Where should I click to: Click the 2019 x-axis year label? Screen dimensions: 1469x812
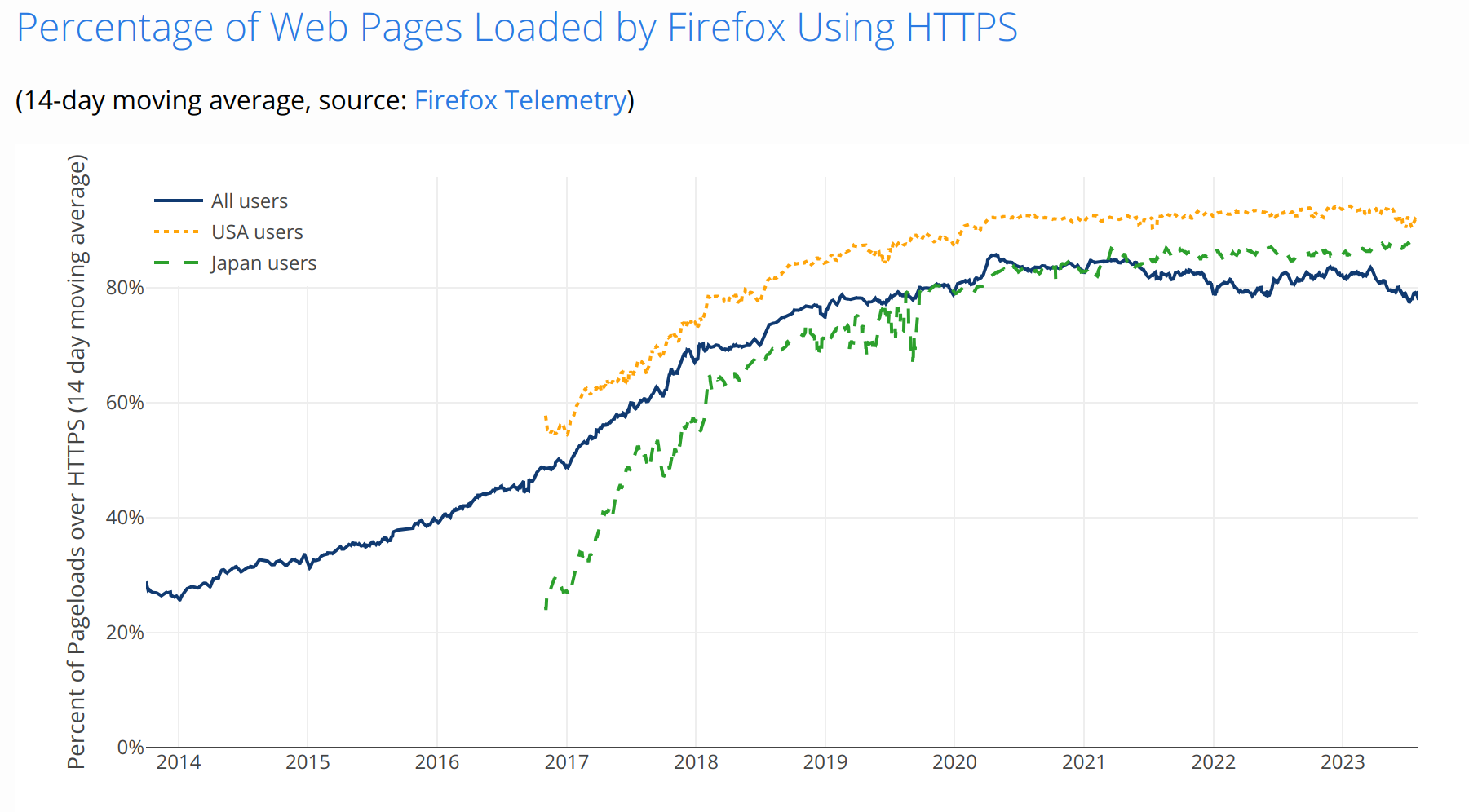pos(825,762)
